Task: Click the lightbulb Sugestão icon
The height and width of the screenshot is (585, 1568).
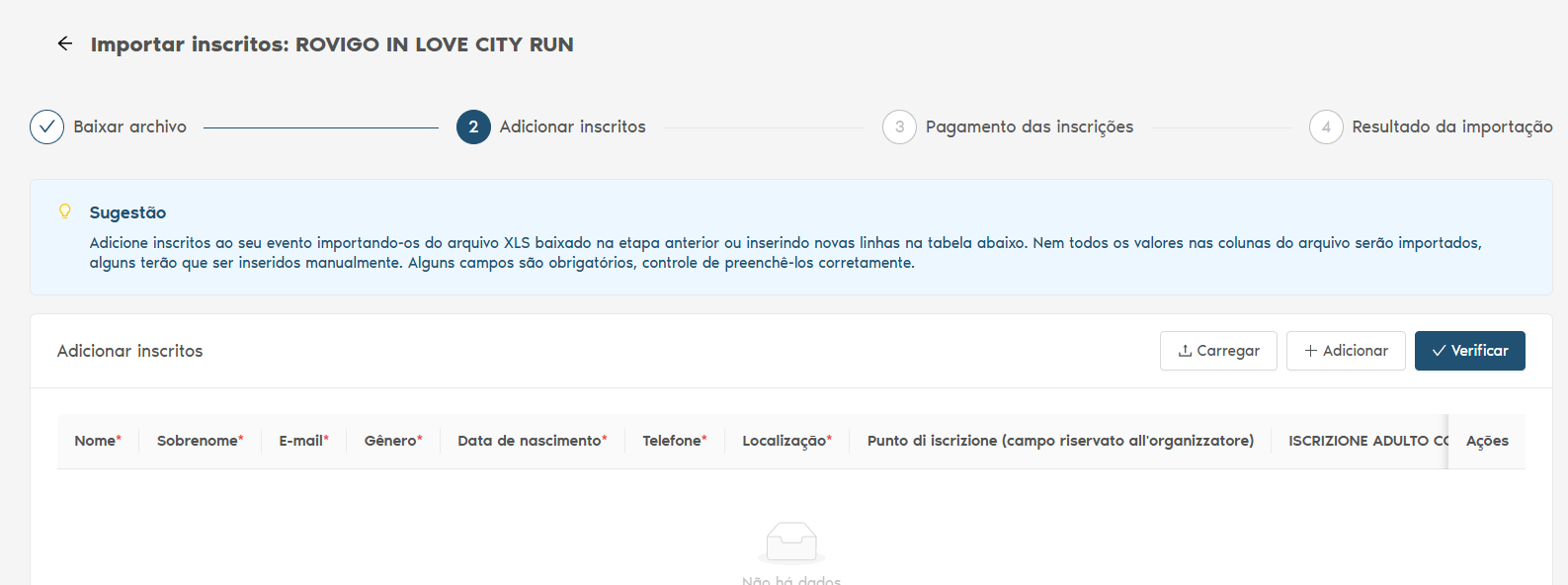Action: point(65,211)
